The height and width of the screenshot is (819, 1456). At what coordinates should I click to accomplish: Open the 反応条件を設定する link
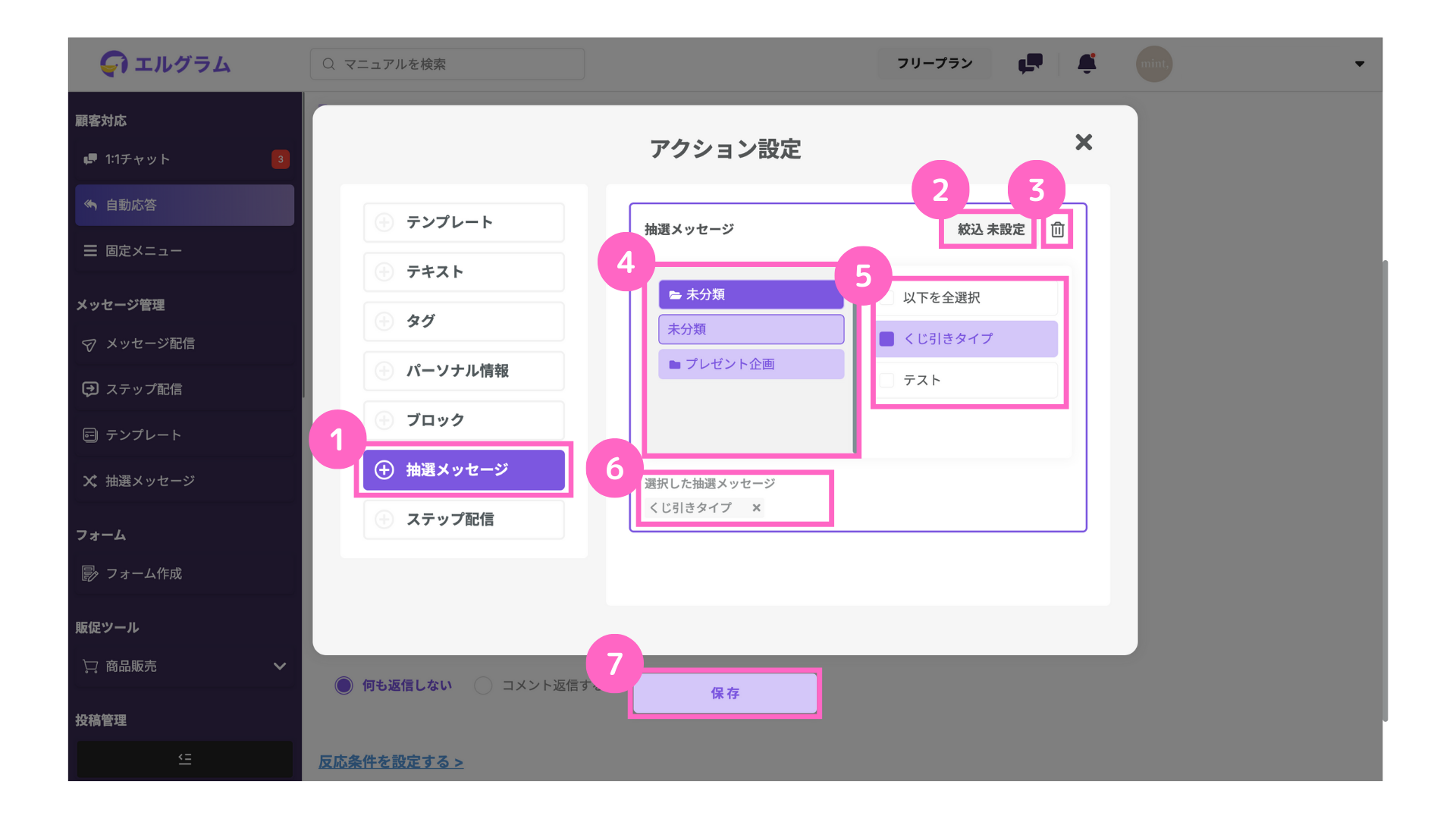pyautogui.click(x=391, y=761)
